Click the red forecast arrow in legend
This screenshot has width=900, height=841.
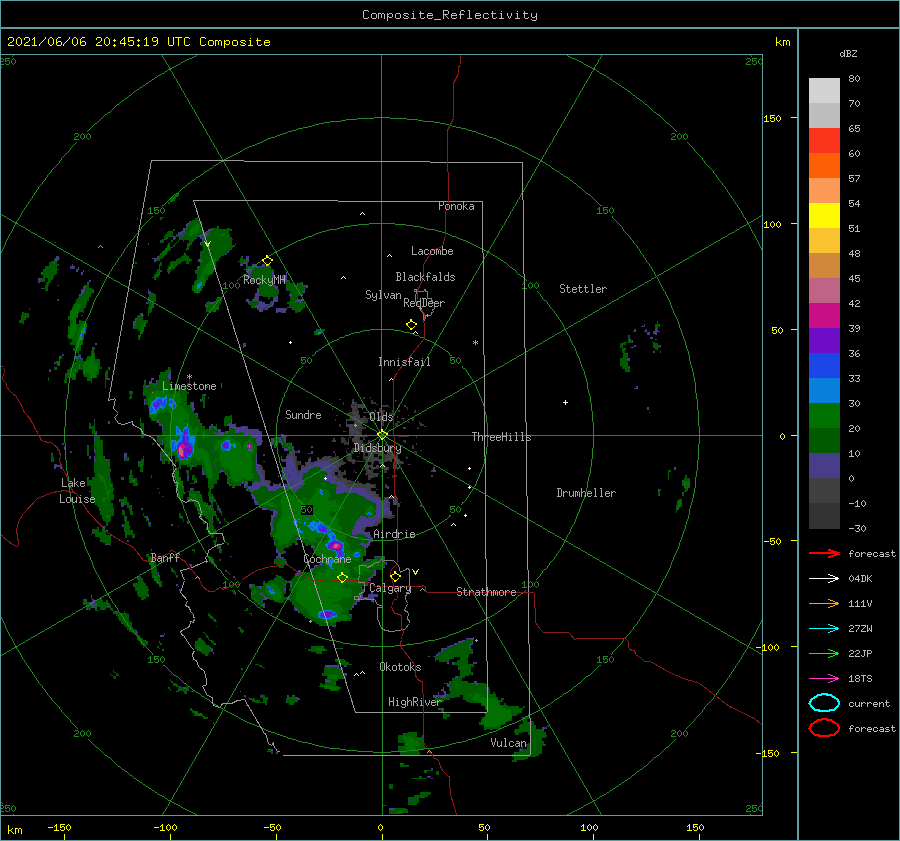coord(824,553)
